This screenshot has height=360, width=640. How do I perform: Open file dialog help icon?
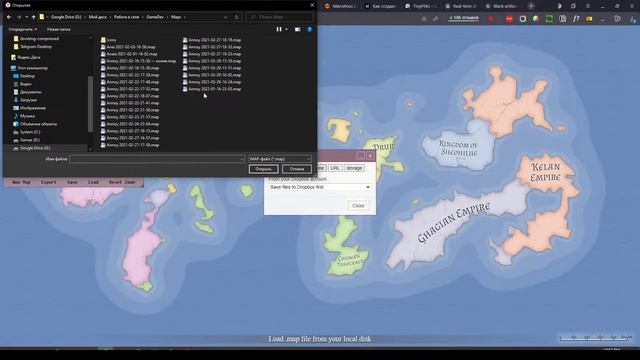tap(309, 29)
